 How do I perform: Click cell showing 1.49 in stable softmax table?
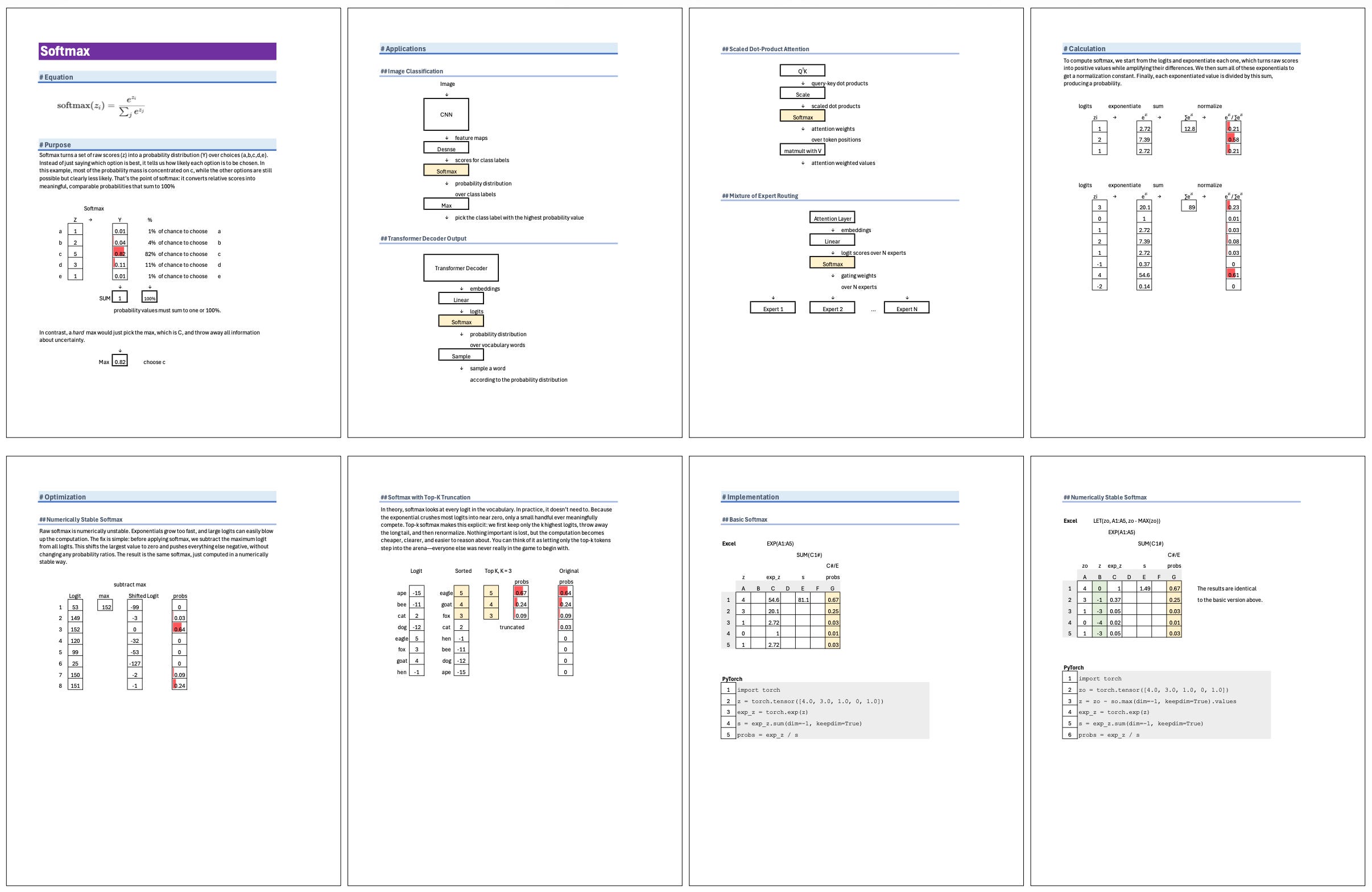pyautogui.click(x=1144, y=588)
